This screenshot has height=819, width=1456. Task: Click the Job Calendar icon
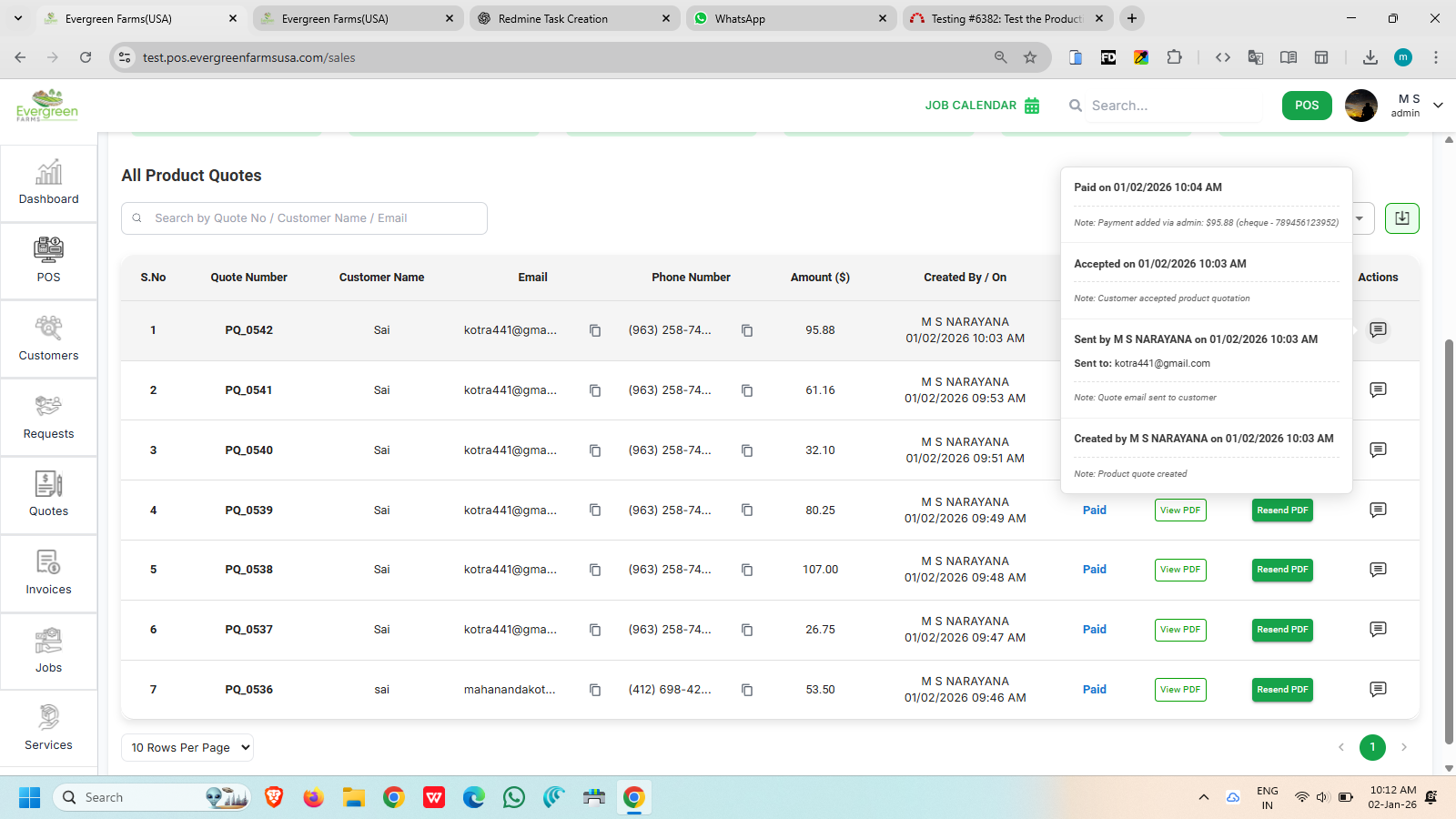(x=1032, y=106)
